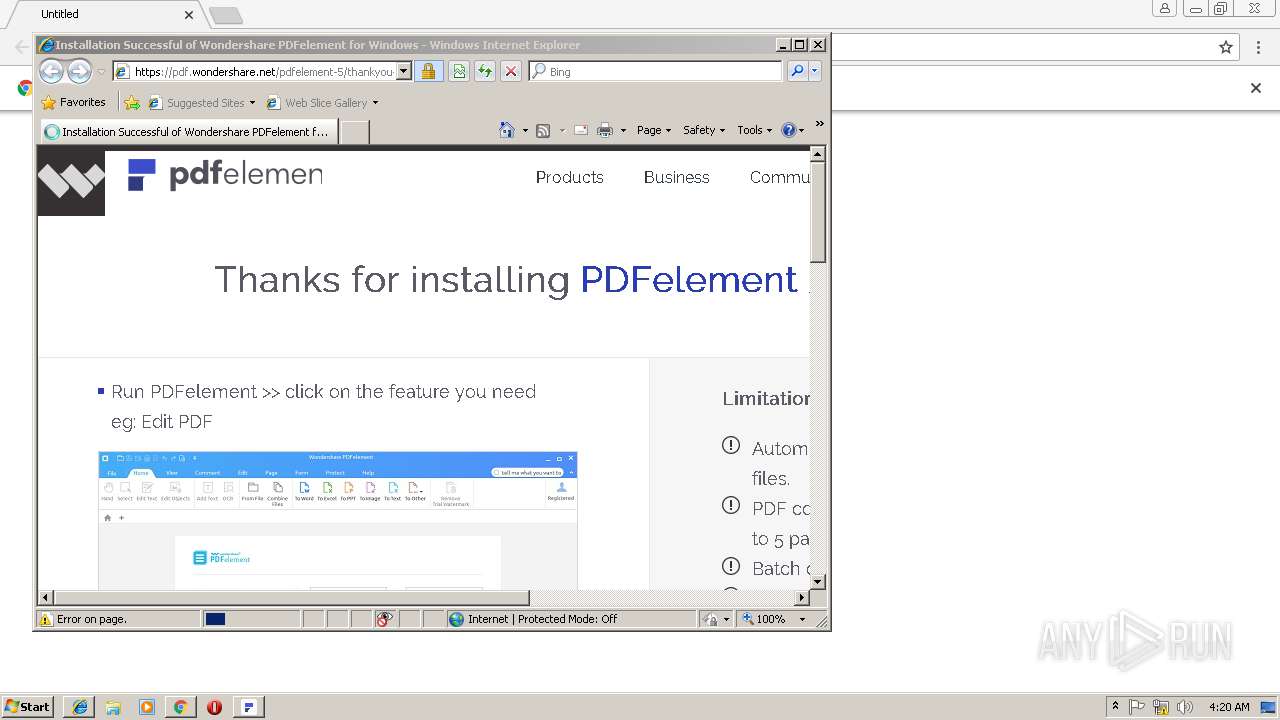
Task: Click into the Bing search box
Action: [655, 72]
